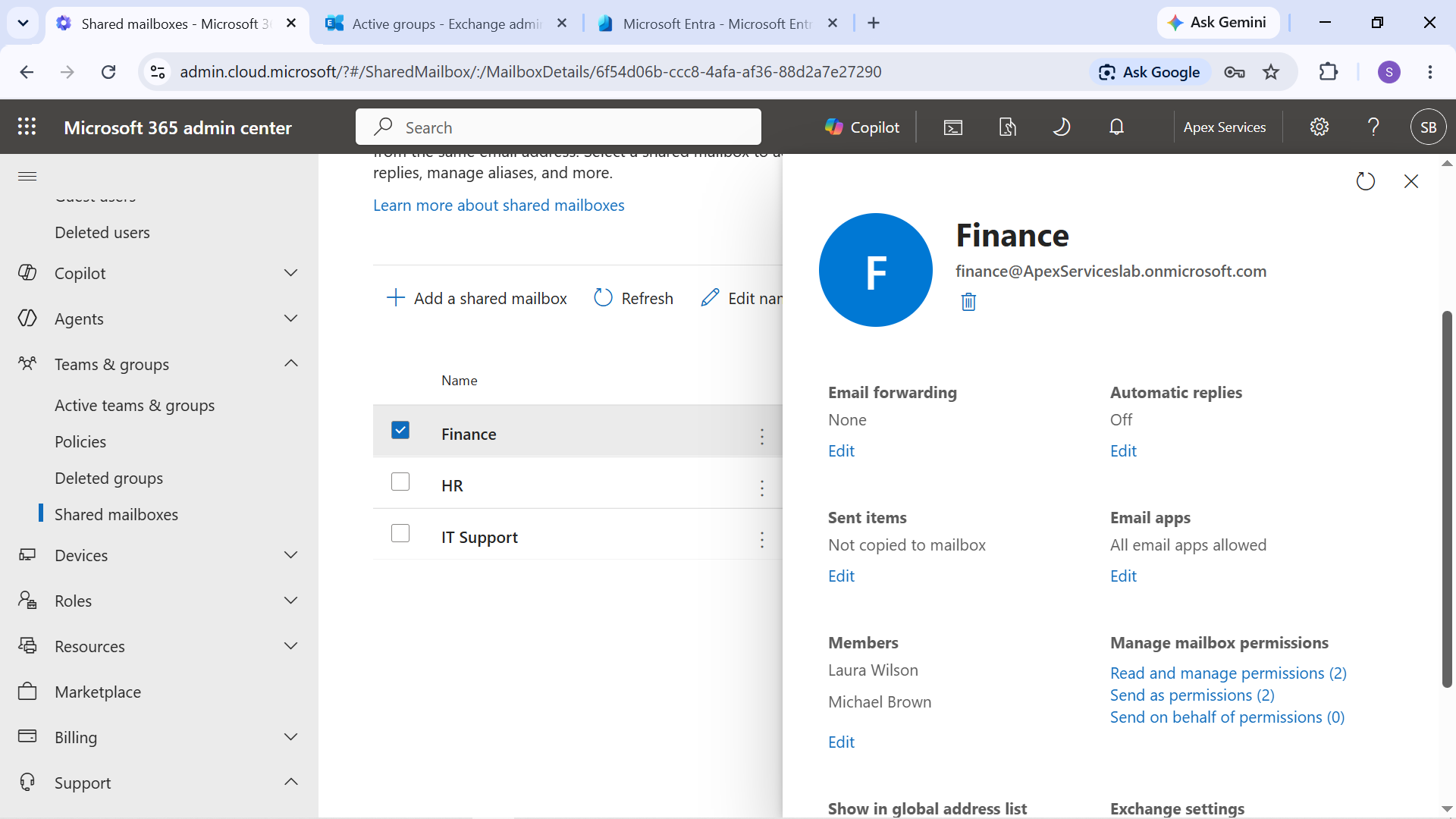
Task: Open more actions for IT Support row
Action: coord(762,539)
